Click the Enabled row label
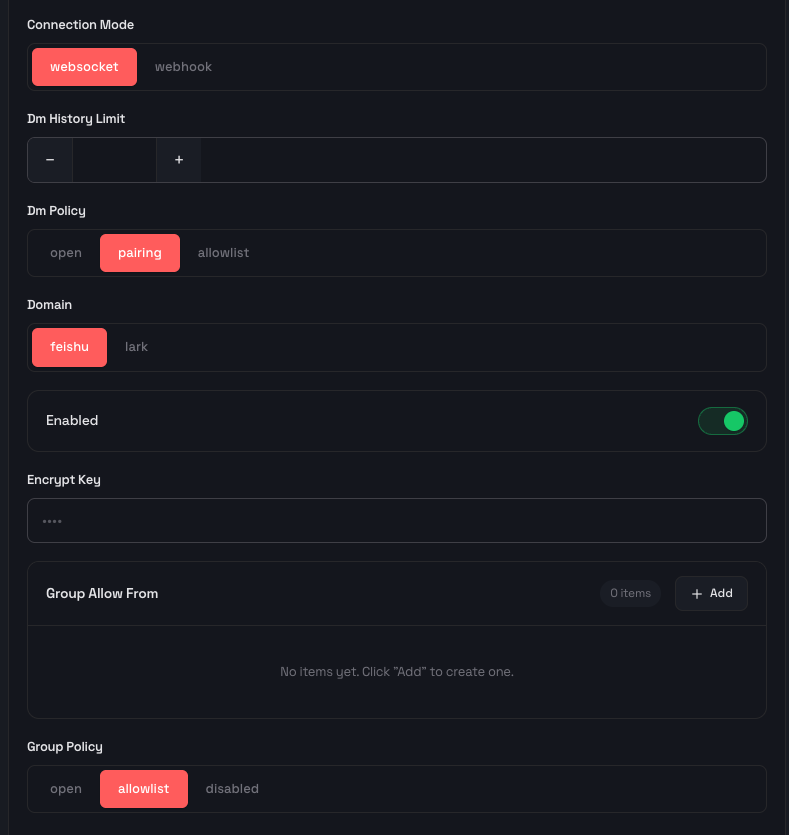Screen dimensions: 789x835 (x=72, y=420)
